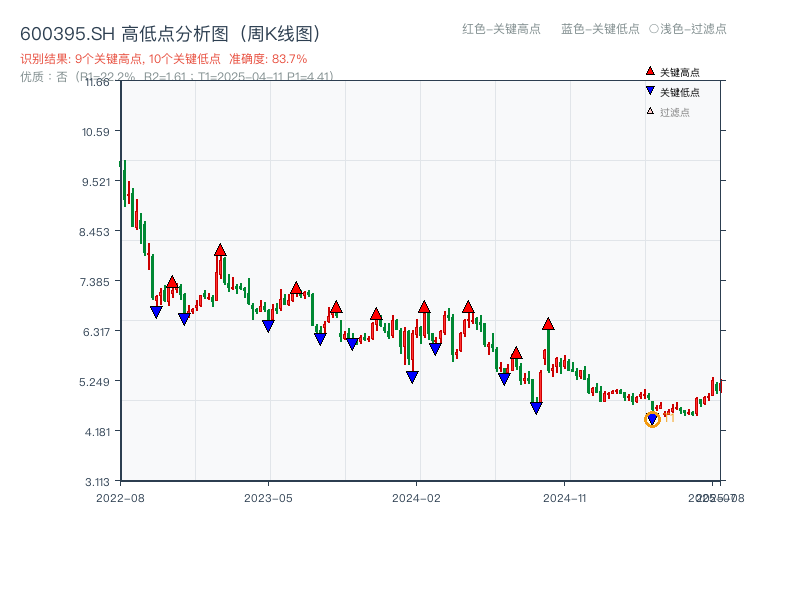The image size is (800, 600).
Task: Select the blue low marker near 4.7 in September 2024
Action: tap(536, 408)
